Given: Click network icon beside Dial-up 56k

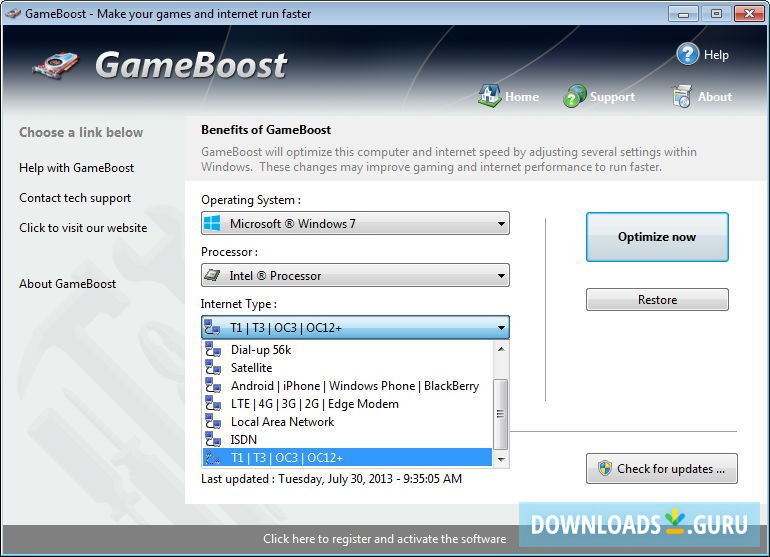Looking at the screenshot, I should (213, 349).
